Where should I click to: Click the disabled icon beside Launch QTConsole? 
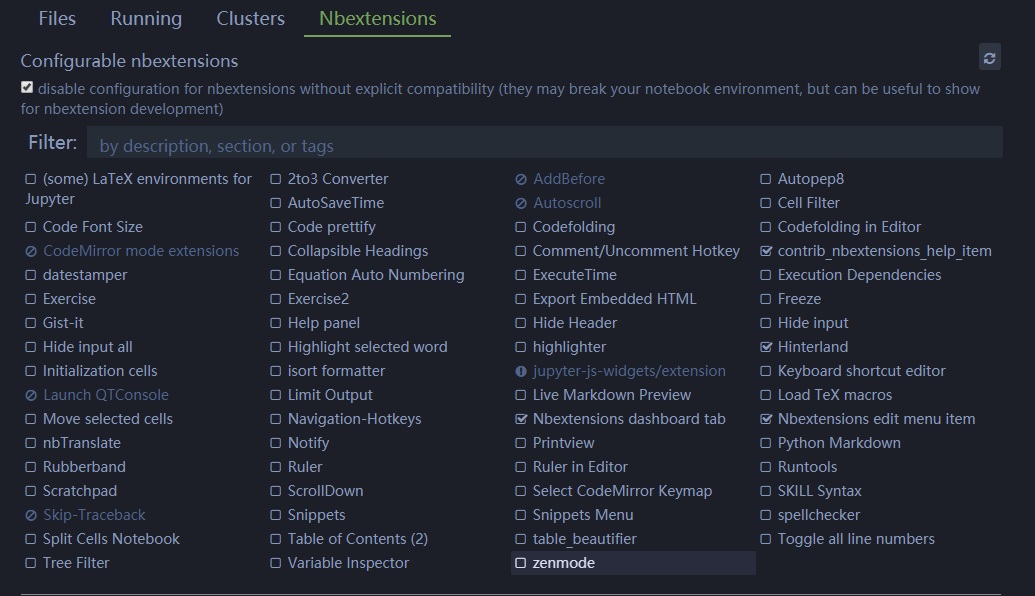[x=31, y=395]
